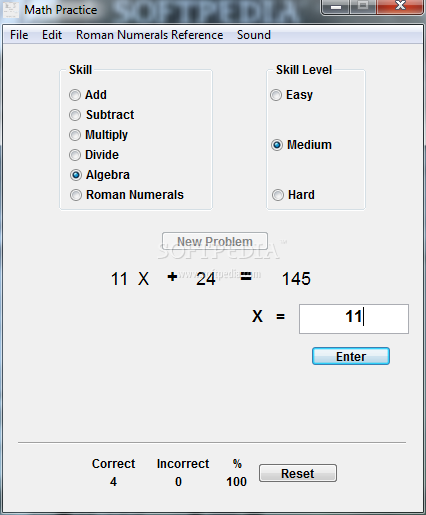Minimize the Math Practice window
The image size is (426, 515).
pos(336,7)
